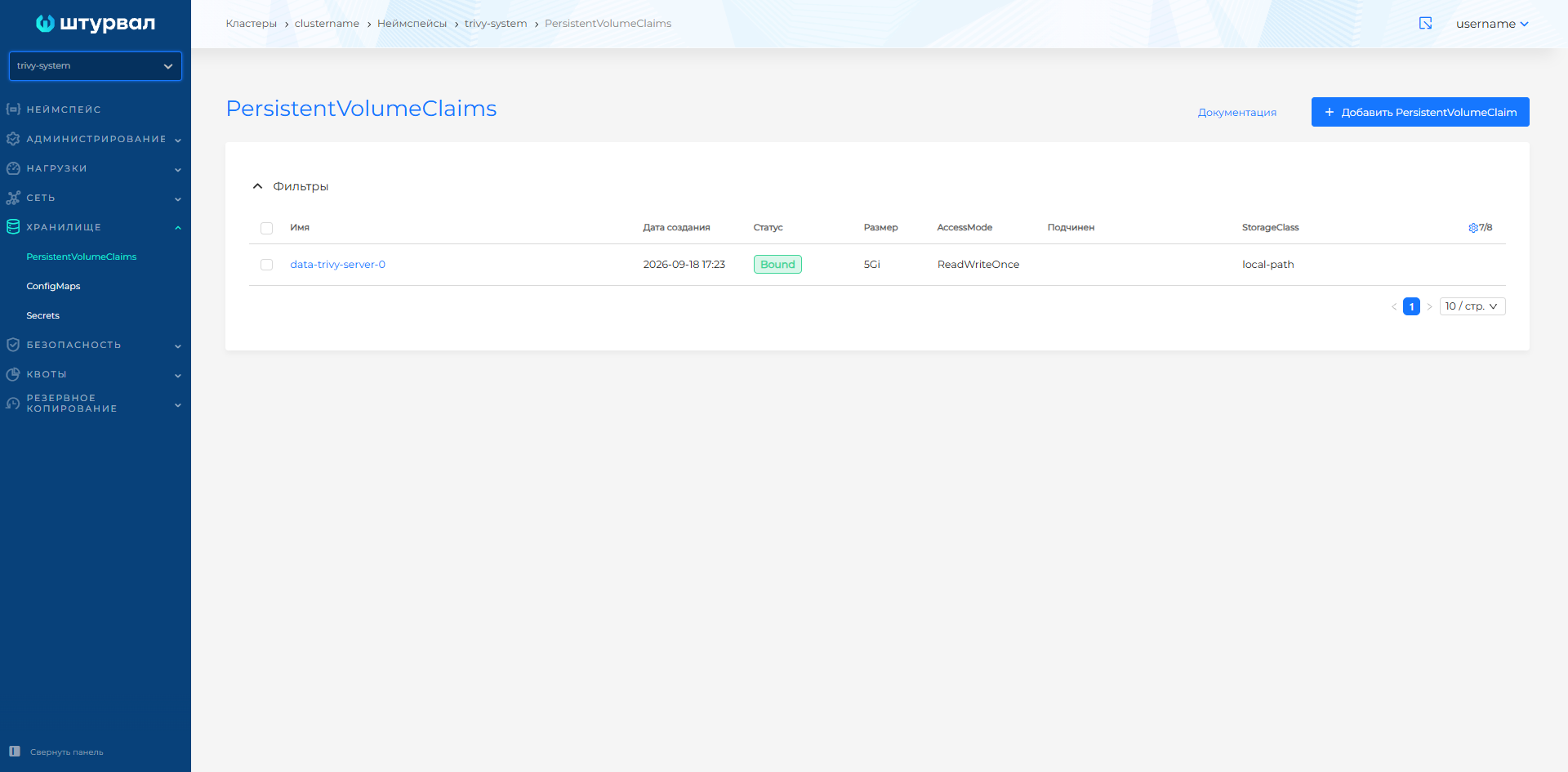Click the Хранилище database icon

pyautogui.click(x=13, y=227)
